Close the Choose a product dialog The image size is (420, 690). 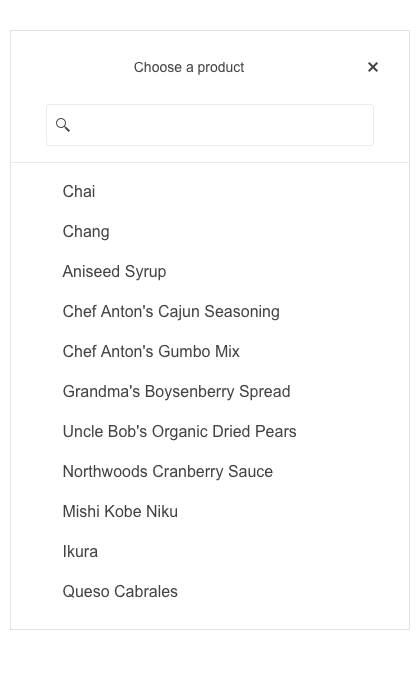(x=372, y=67)
